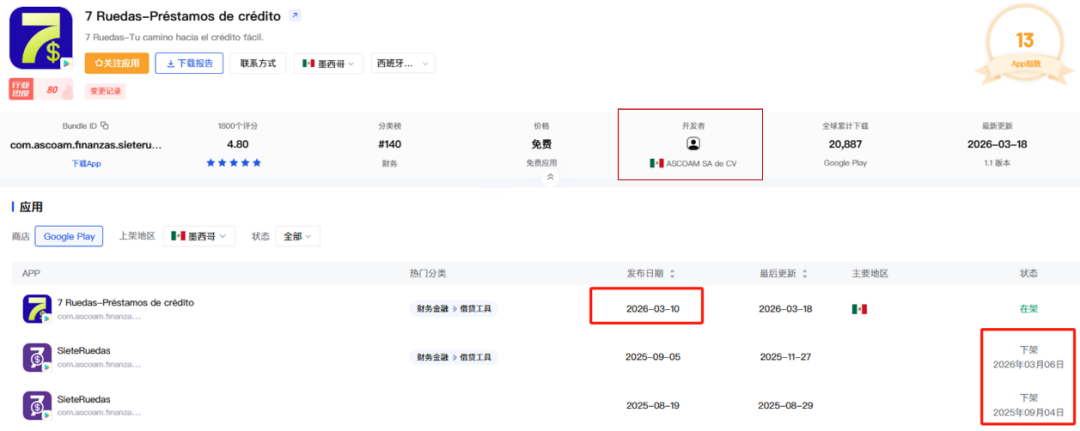Click the 行业热度 80 flame badge
This screenshot has height=431, width=1080.
[x=41, y=89]
